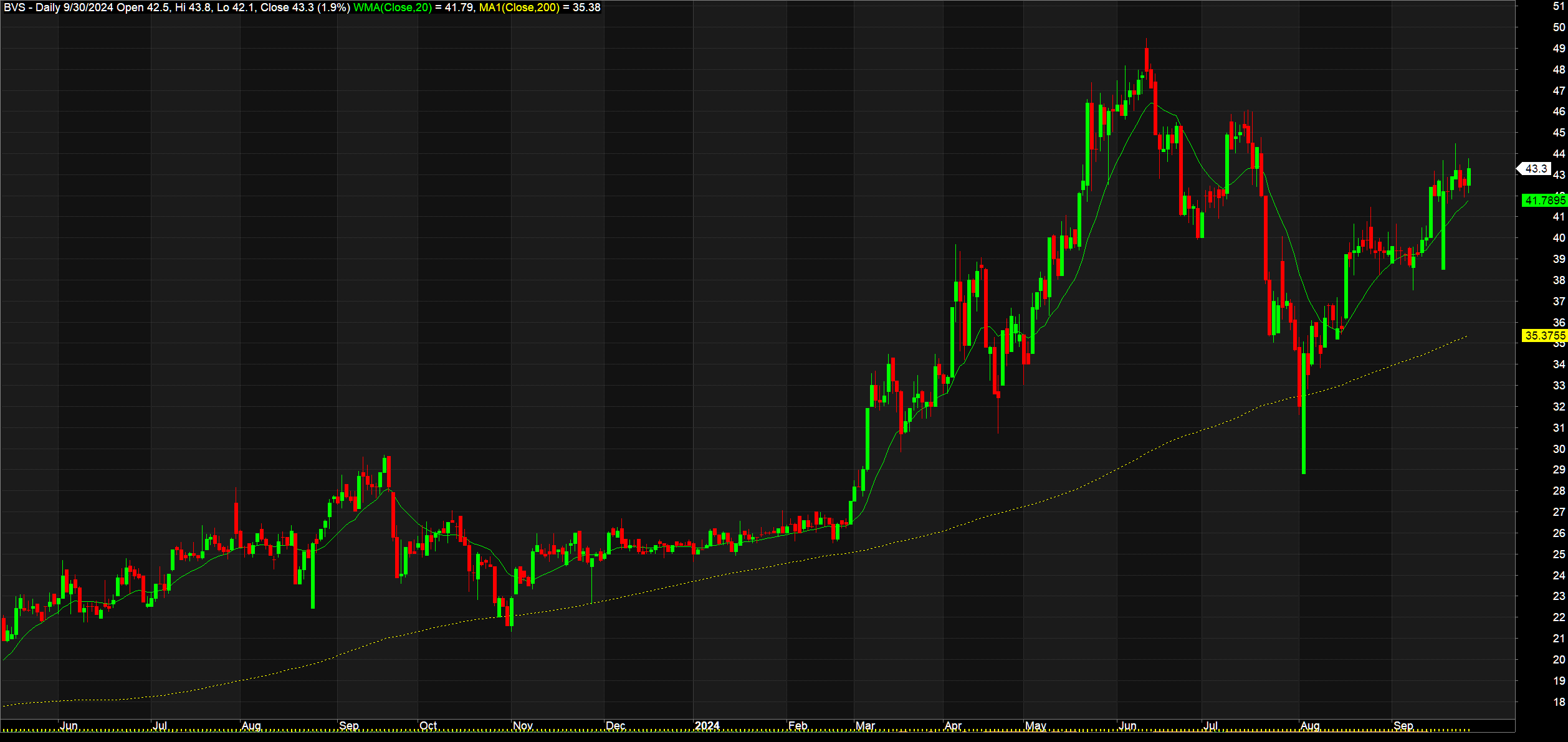Viewport: 1568px width, 742px height.
Task: Click the final green candle of September
Action: pyautogui.click(x=1469, y=176)
